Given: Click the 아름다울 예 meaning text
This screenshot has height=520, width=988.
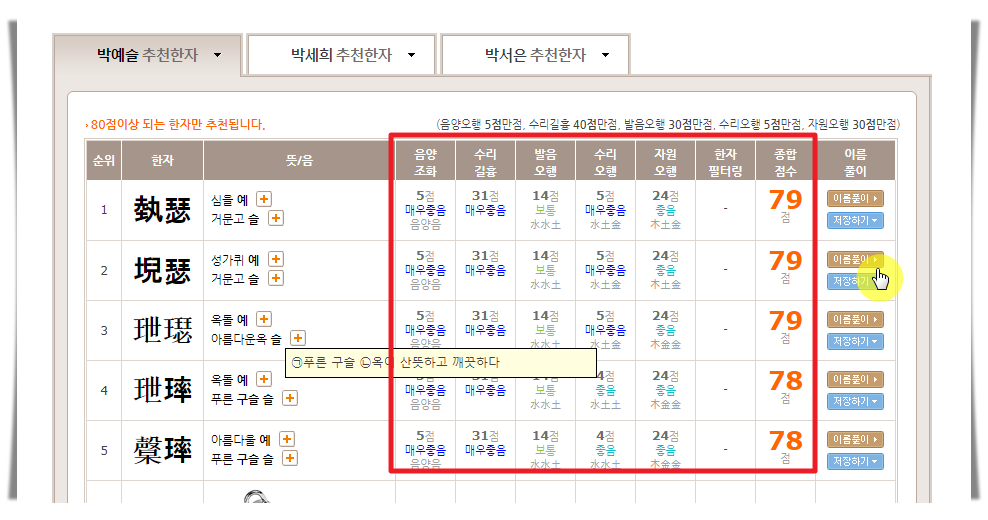Looking at the screenshot, I should click(x=241, y=440).
